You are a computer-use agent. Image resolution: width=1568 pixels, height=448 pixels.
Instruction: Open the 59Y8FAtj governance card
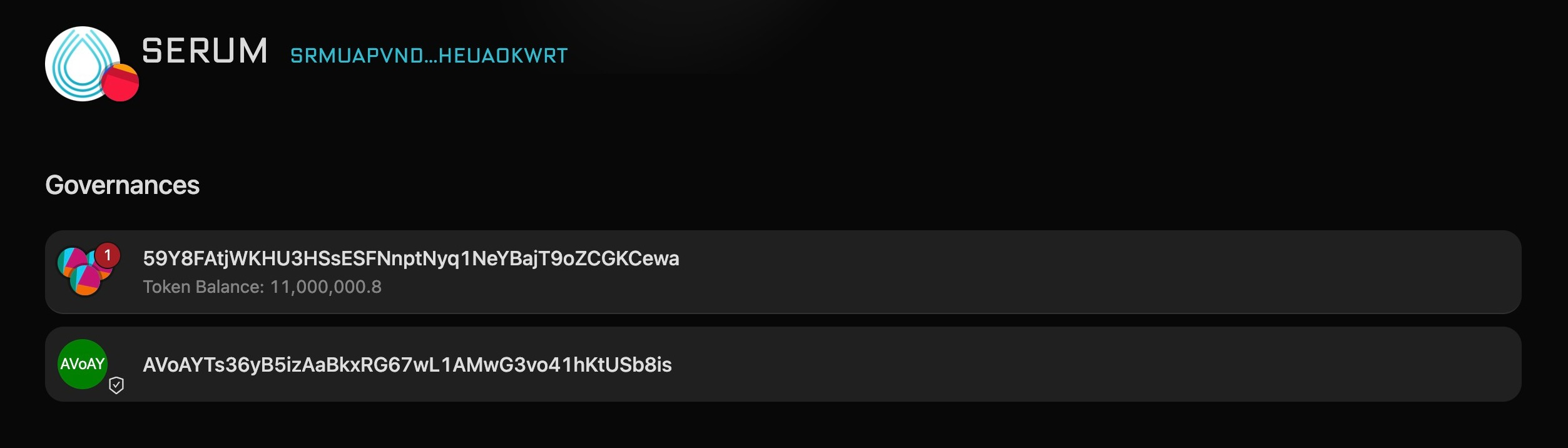pos(783,272)
